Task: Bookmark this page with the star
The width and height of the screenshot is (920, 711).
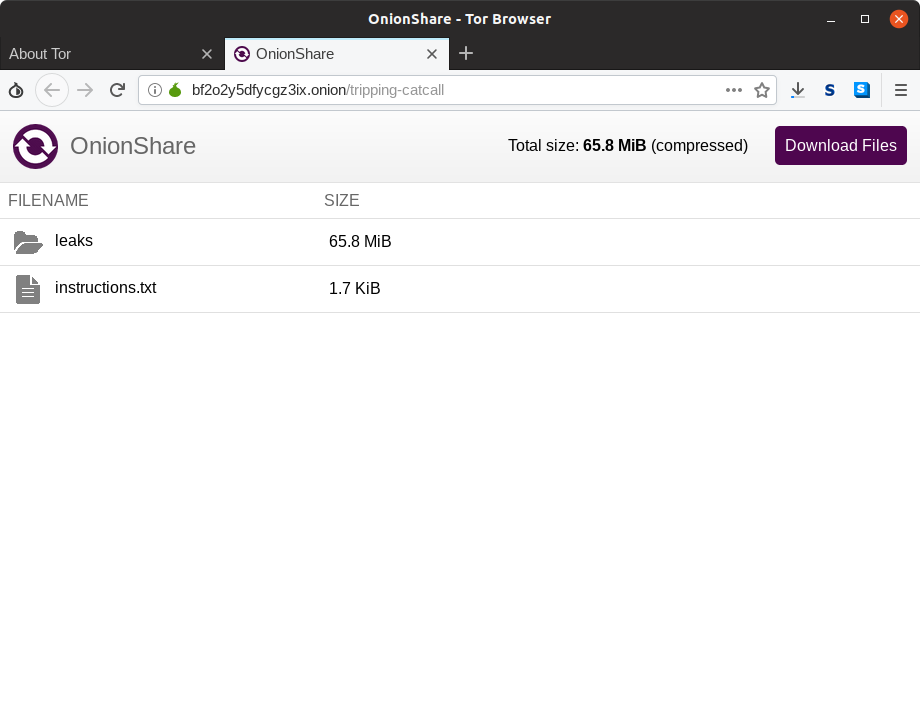Action: pyautogui.click(x=762, y=90)
